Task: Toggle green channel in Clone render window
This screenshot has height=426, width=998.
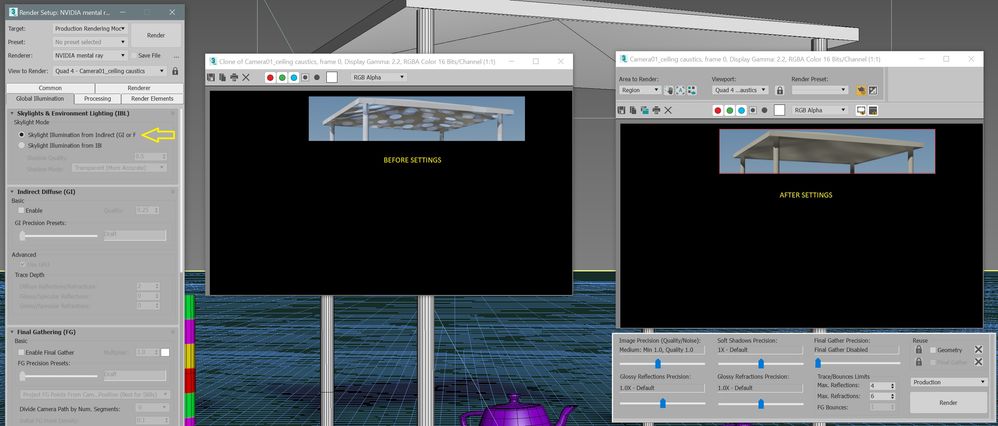Action: pyautogui.click(x=282, y=77)
